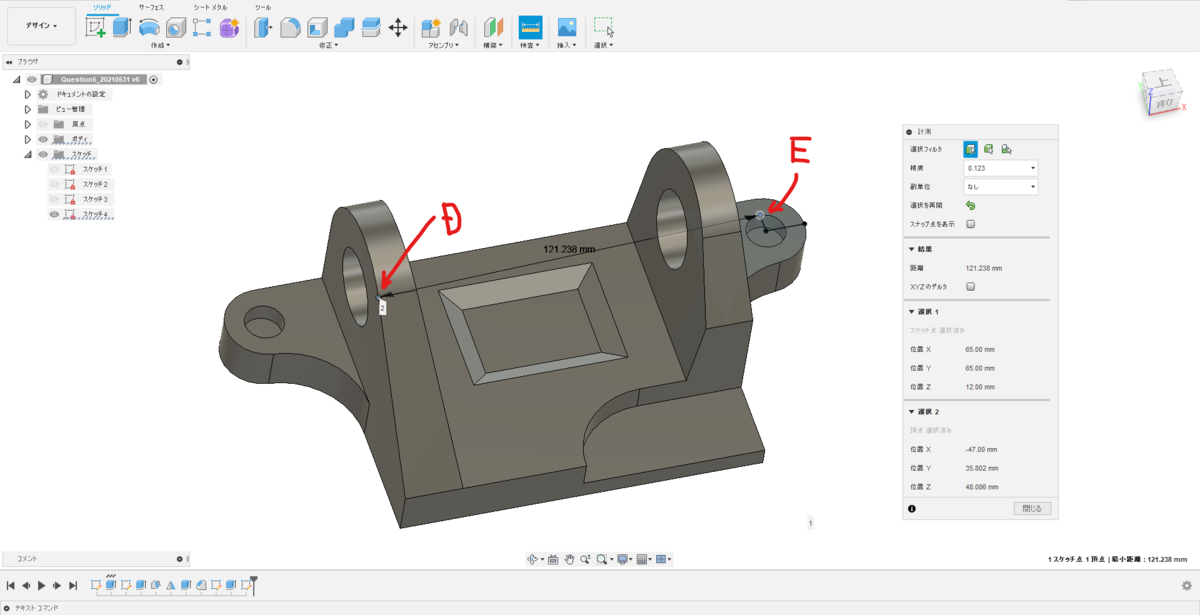Select the Revolve tool
The image size is (1200, 615).
(148, 28)
